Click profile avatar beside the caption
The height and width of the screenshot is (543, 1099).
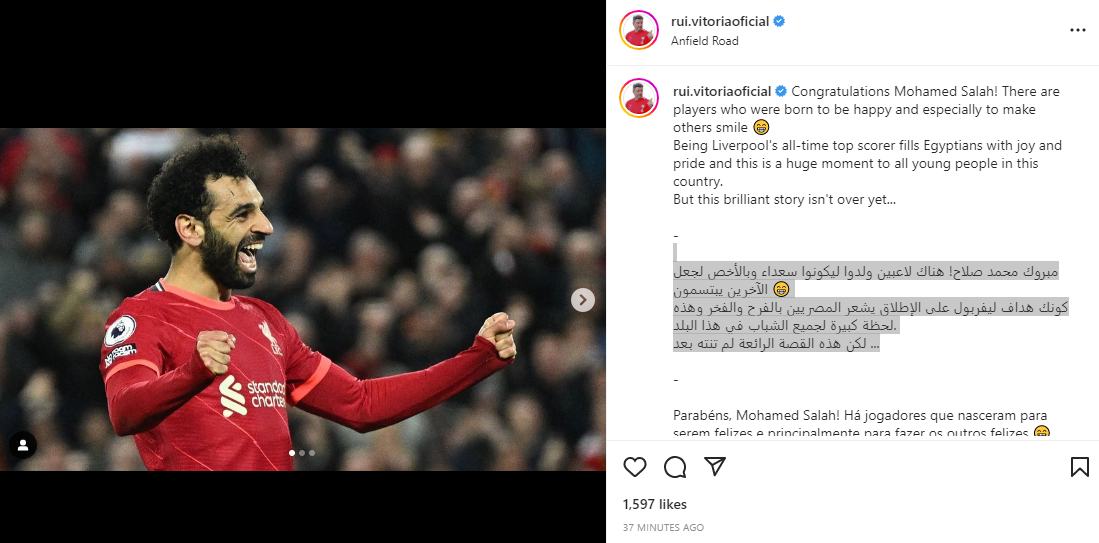click(x=639, y=98)
